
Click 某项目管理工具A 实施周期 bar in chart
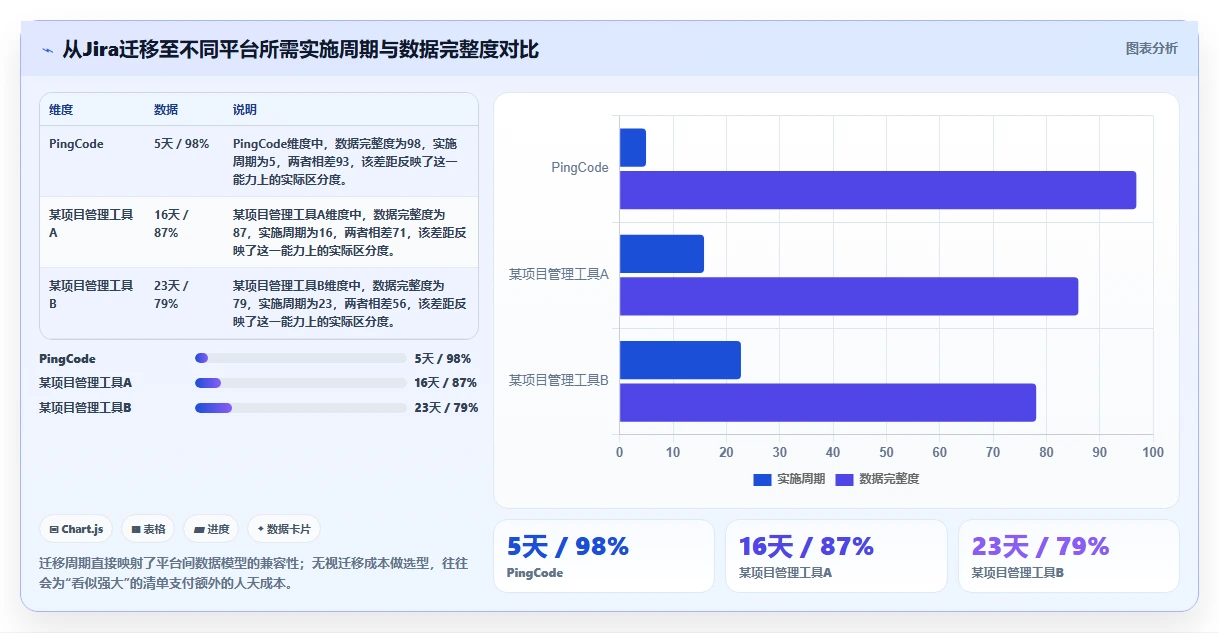[661, 254]
